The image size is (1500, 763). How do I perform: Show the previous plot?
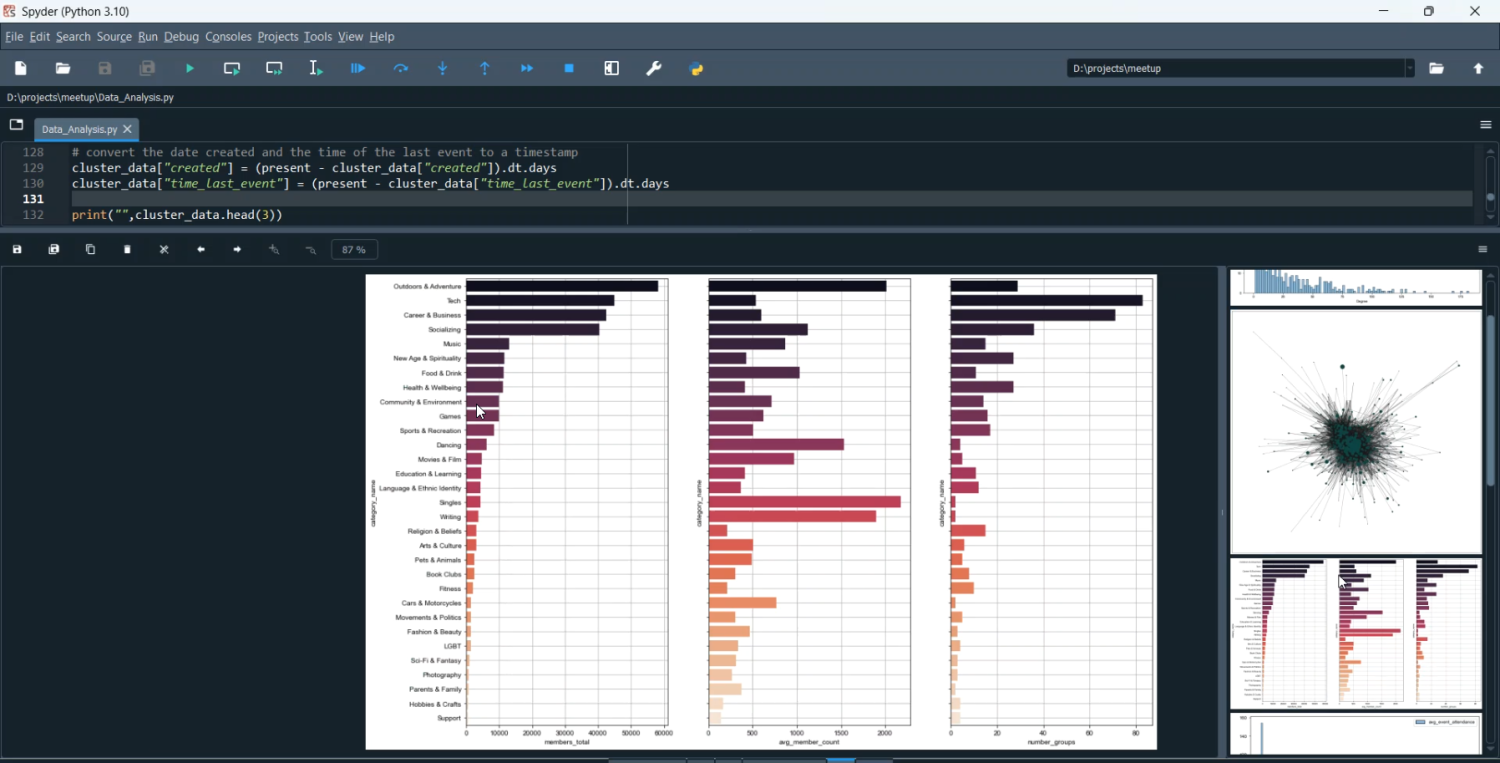pyautogui.click(x=201, y=250)
